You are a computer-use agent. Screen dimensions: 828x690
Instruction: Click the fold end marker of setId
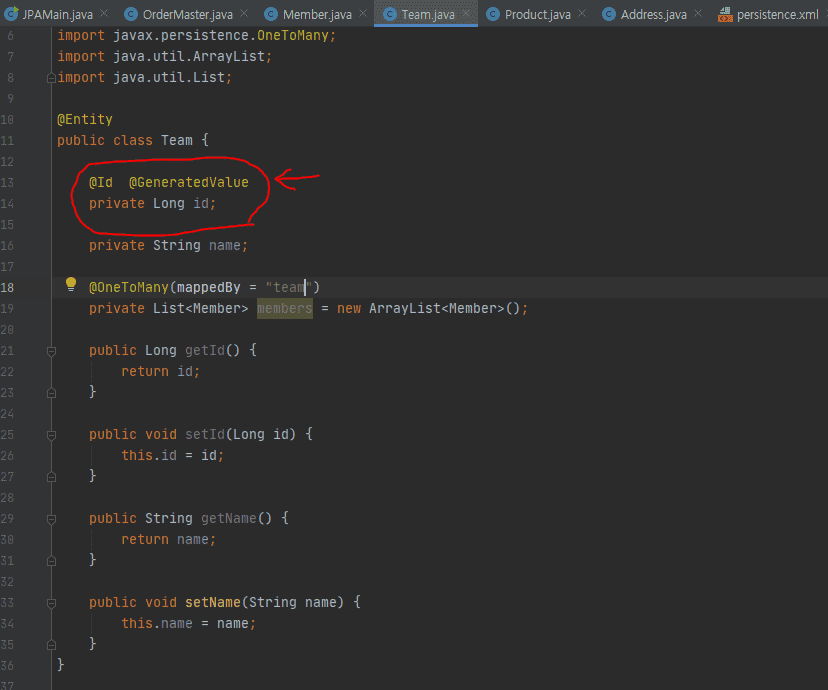51,477
